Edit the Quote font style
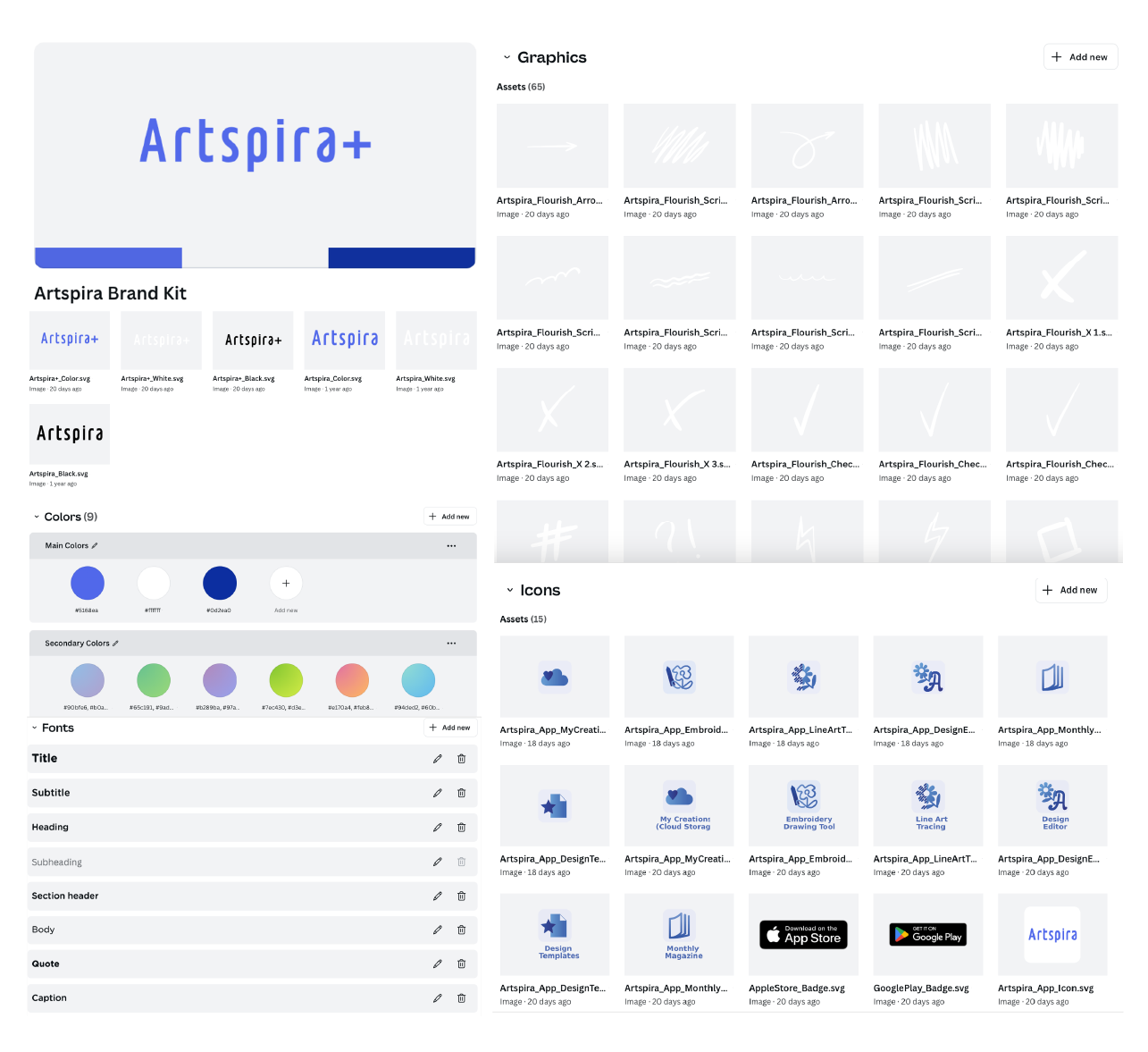 point(437,964)
